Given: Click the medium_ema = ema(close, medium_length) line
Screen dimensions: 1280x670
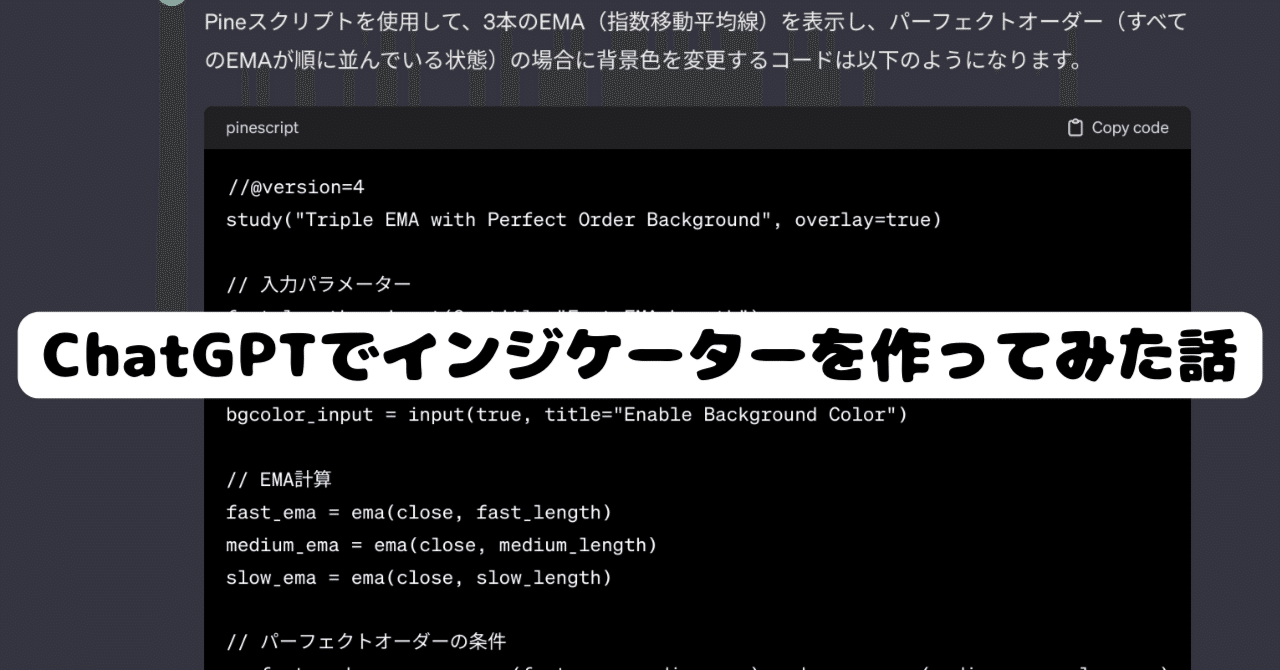Looking at the screenshot, I should pyautogui.click(x=440, y=545).
